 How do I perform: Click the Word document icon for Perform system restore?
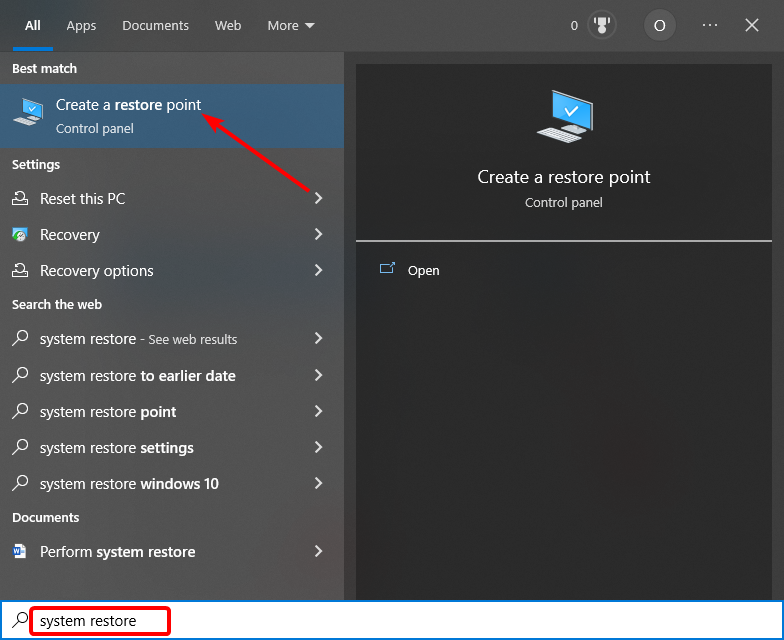point(20,551)
